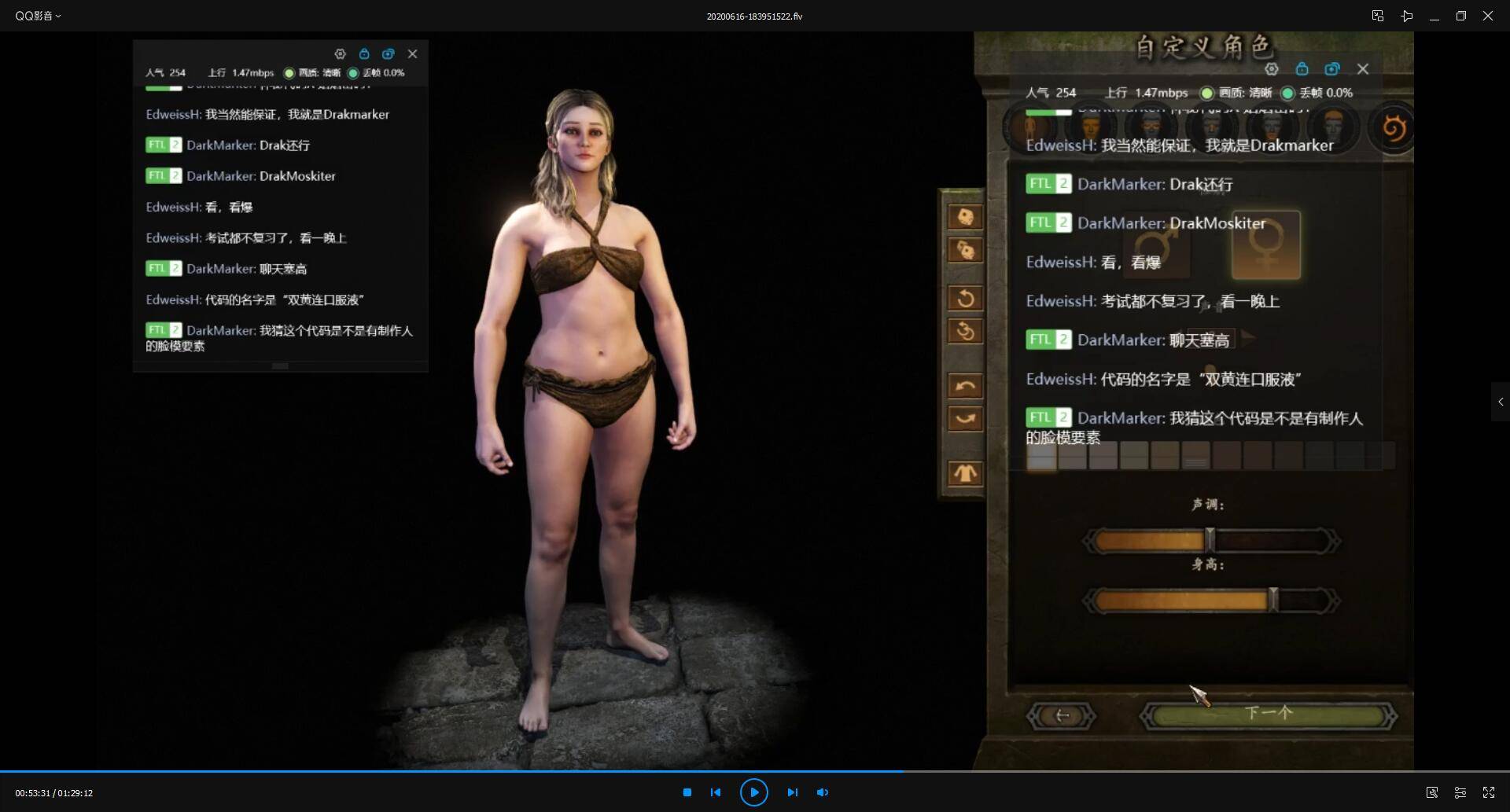Click the resize handle under left chat overlay

click(x=280, y=366)
